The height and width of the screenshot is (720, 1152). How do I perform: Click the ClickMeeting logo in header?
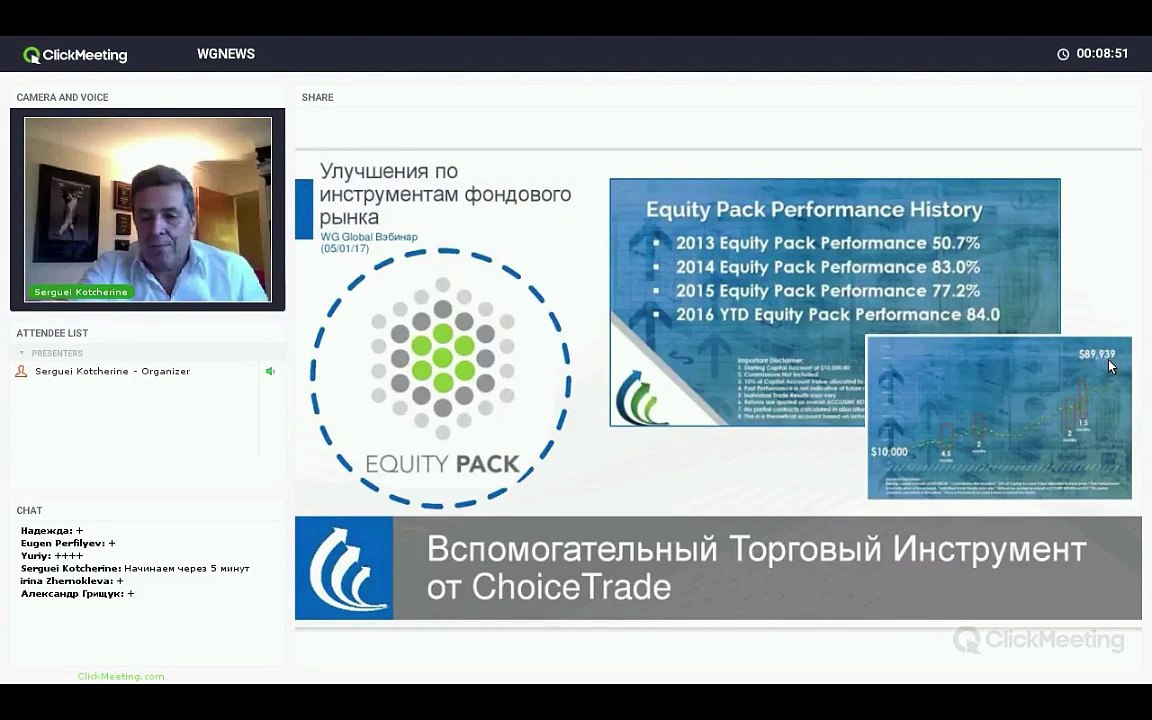(x=75, y=54)
